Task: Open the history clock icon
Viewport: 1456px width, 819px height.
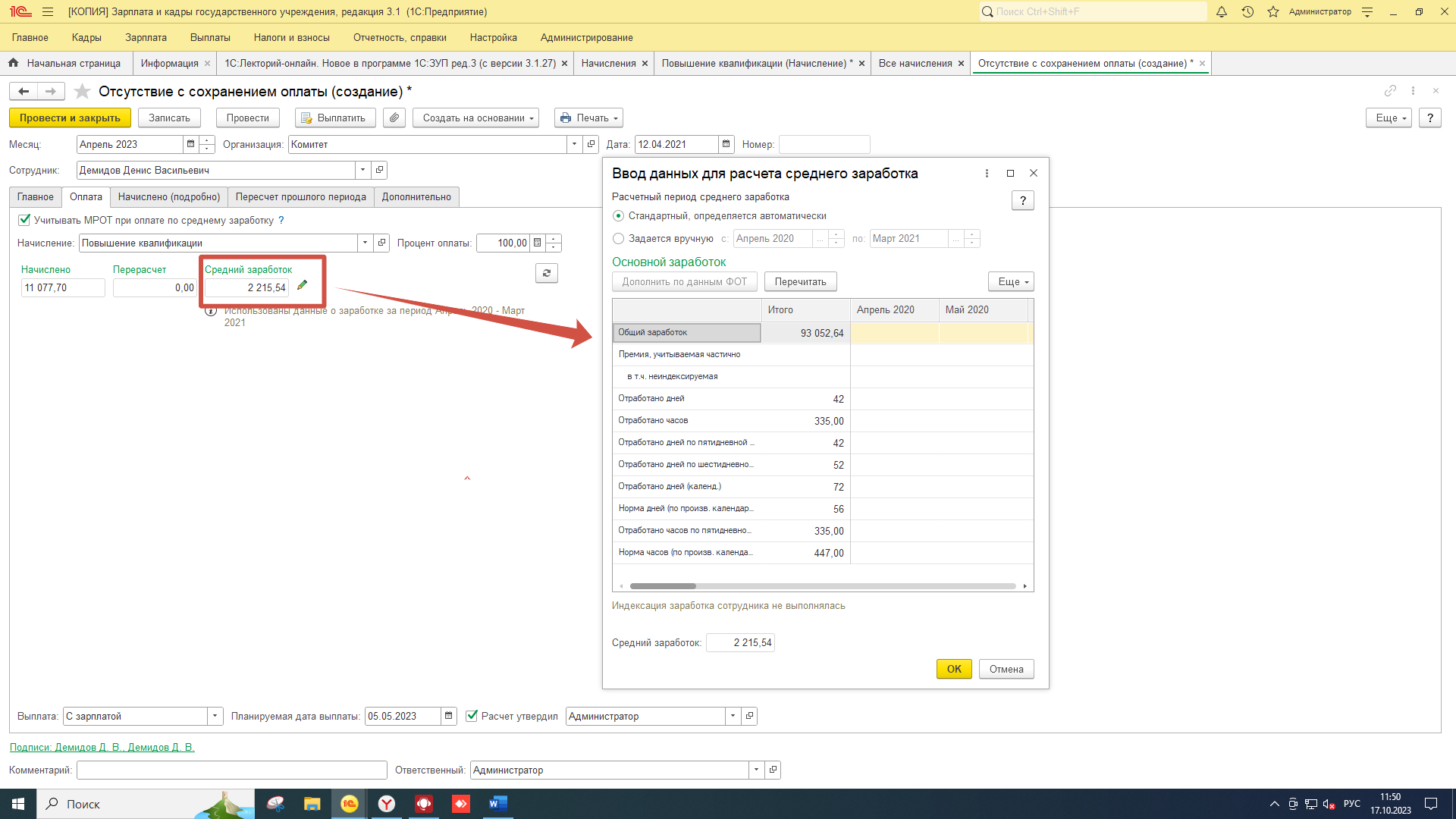Action: (x=1247, y=11)
